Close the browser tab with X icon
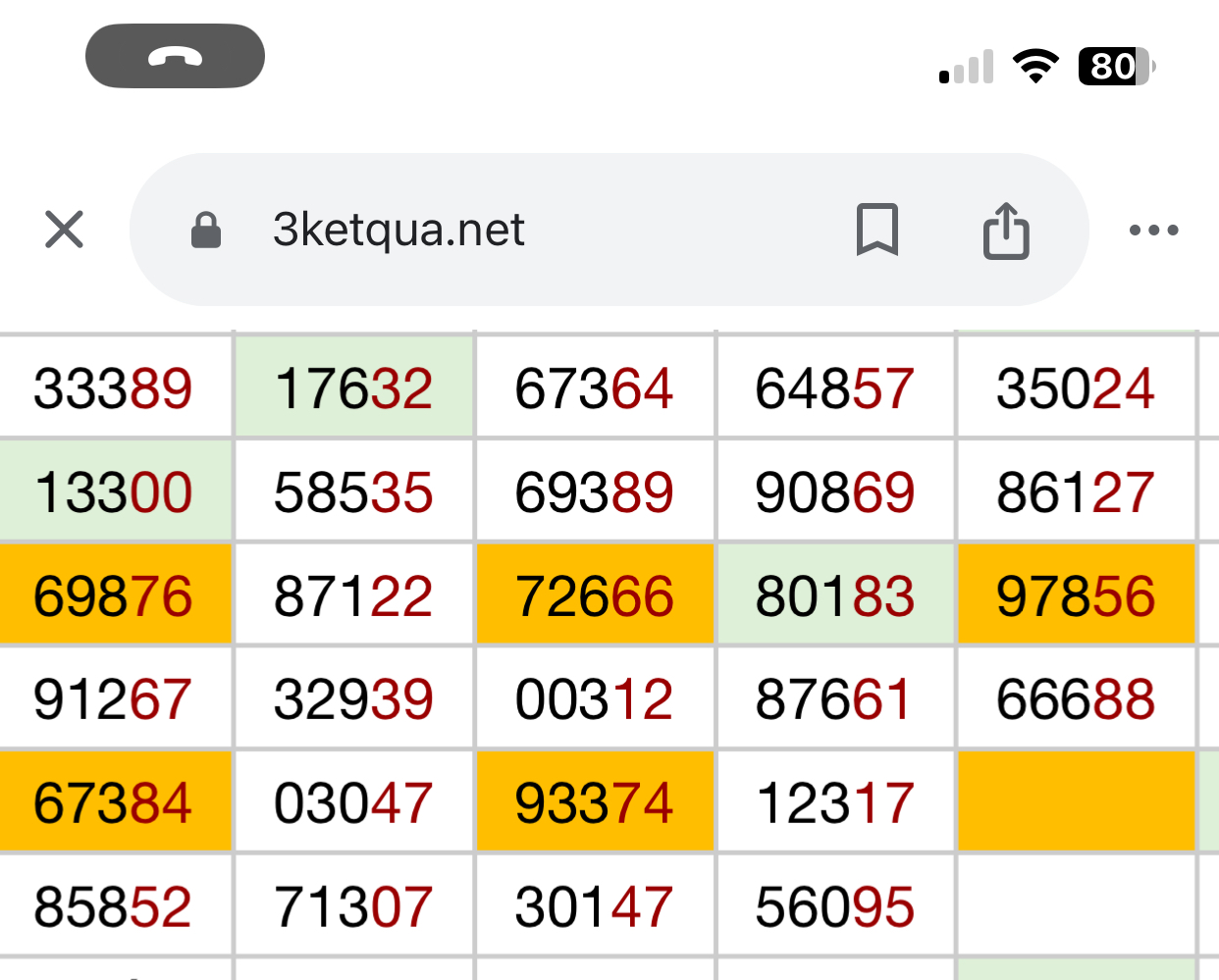Image resolution: width=1219 pixels, height=980 pixels. coord(65,230)
